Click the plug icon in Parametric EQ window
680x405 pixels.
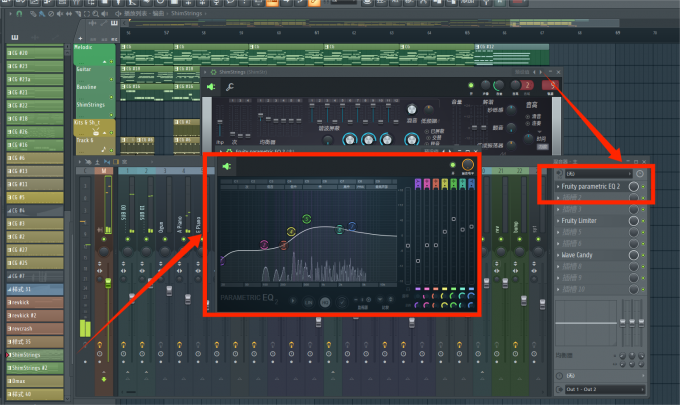227,165
